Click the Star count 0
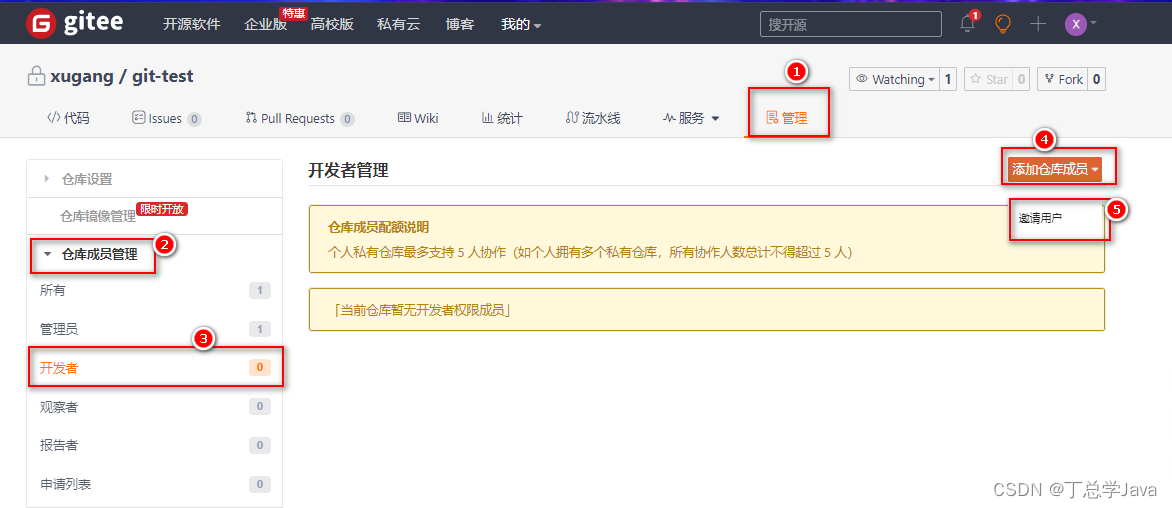Viewport: 1172px width, 508px height. pyautogui.click(x=1021, y=79)
